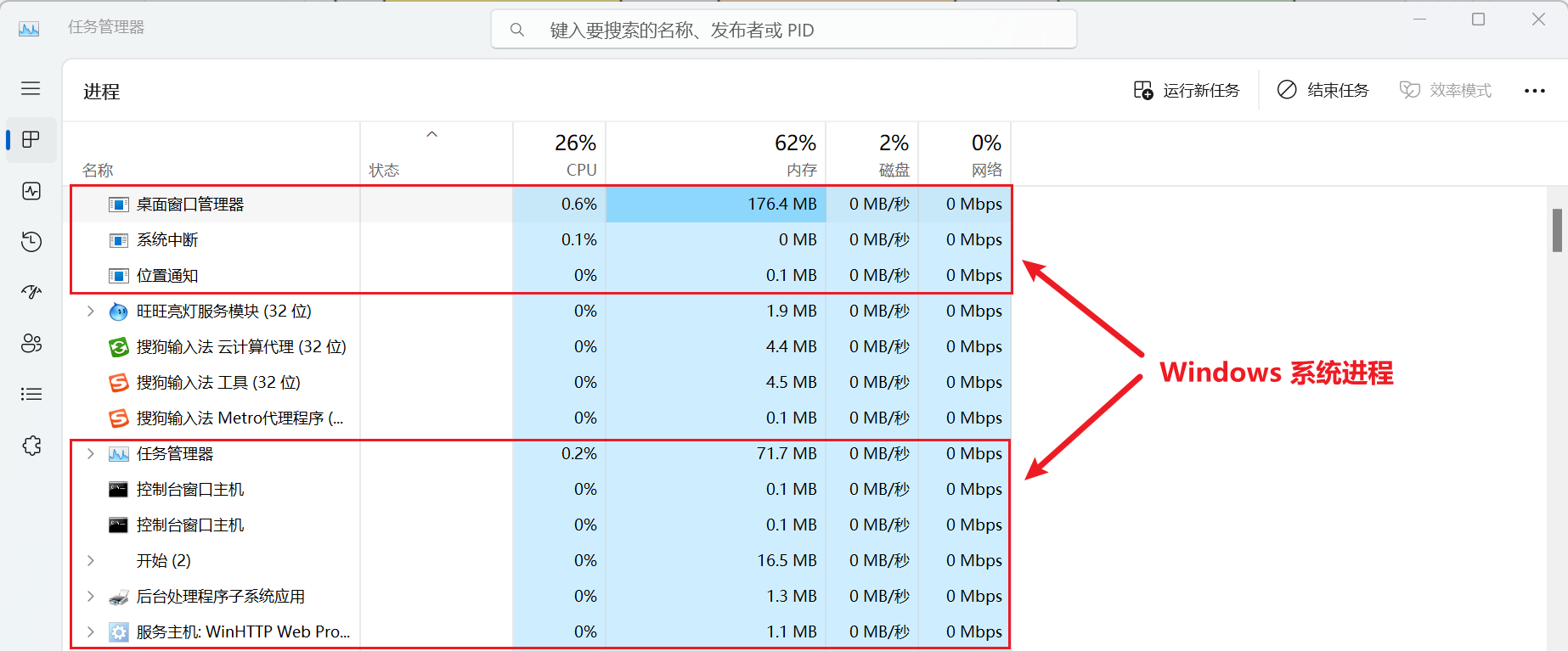The height and width of the screenshot is (651, 1568).
Task: Select the 位置通知 process name
Action: 167,276
